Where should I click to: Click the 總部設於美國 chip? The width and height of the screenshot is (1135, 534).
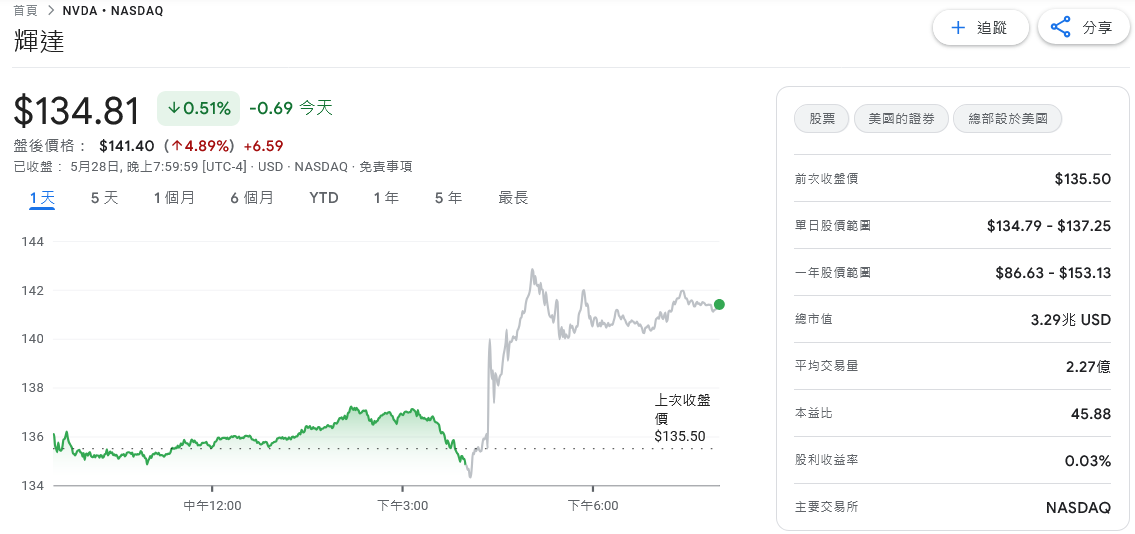[1008, 119]
